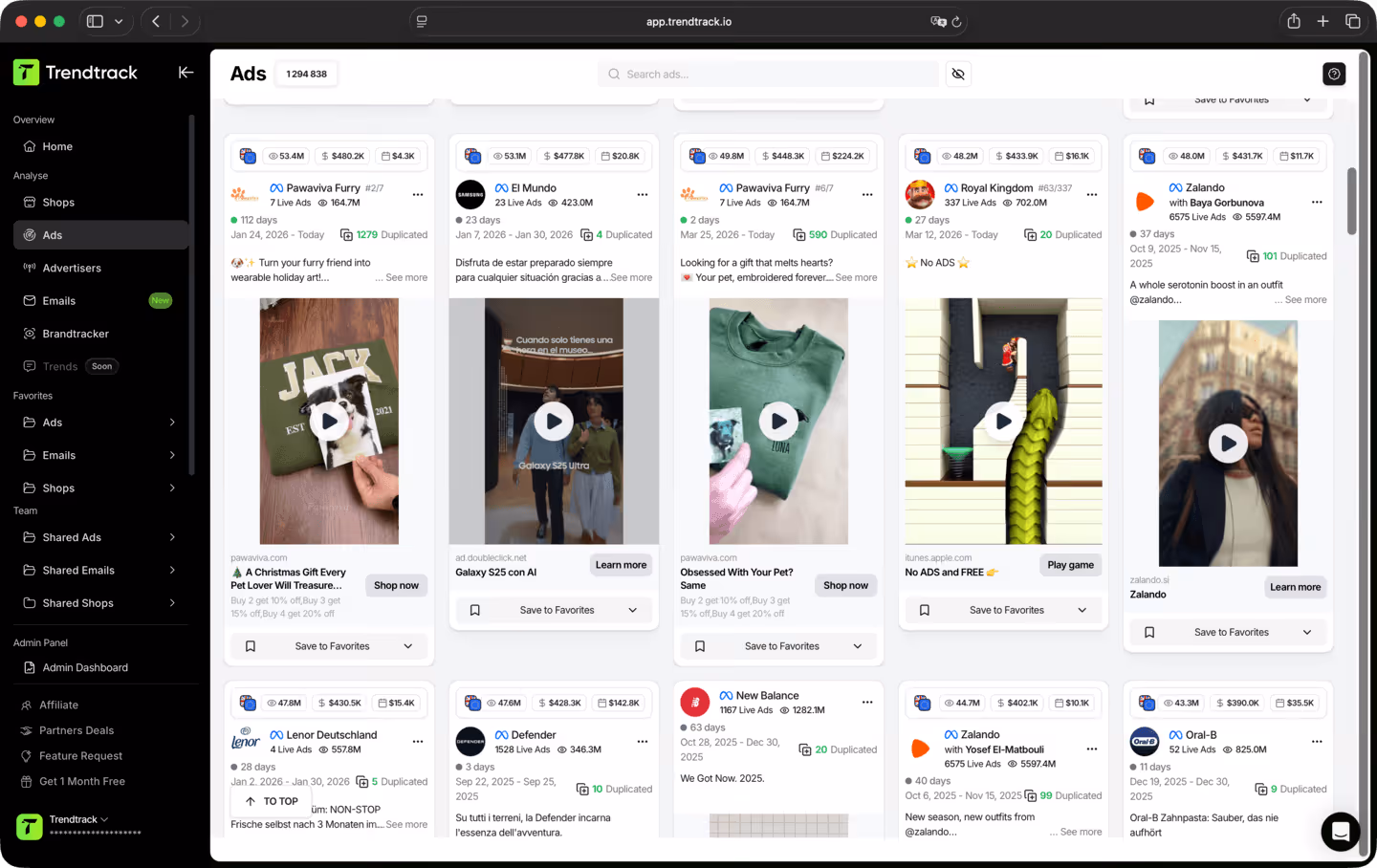Go back in Safari
The height and width of the screenshot is (868, 1377).
[156, 21]
